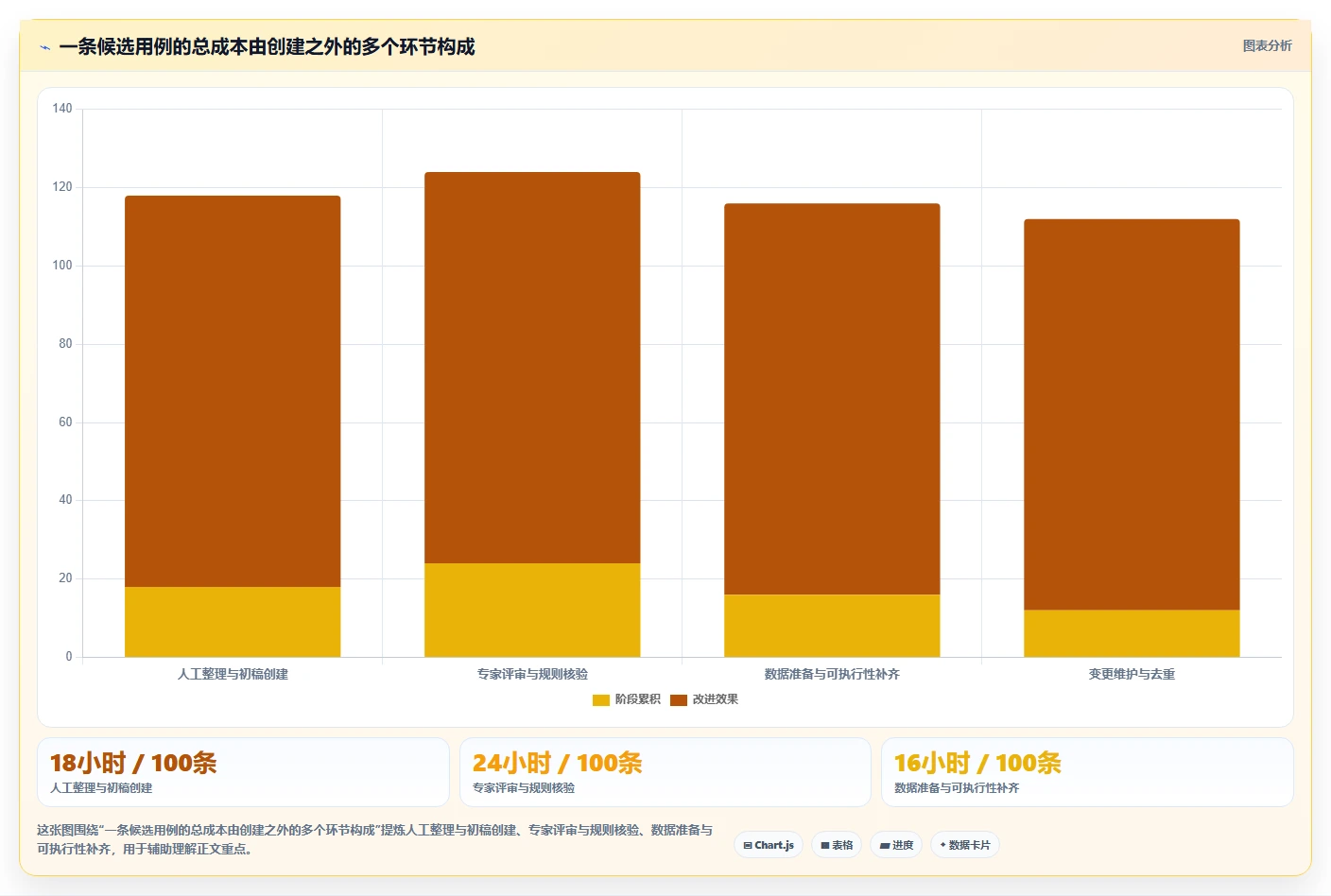This screenshot has width=1331, height=896.
Task: Click the y-axis value 100
Action: [62, 266]
